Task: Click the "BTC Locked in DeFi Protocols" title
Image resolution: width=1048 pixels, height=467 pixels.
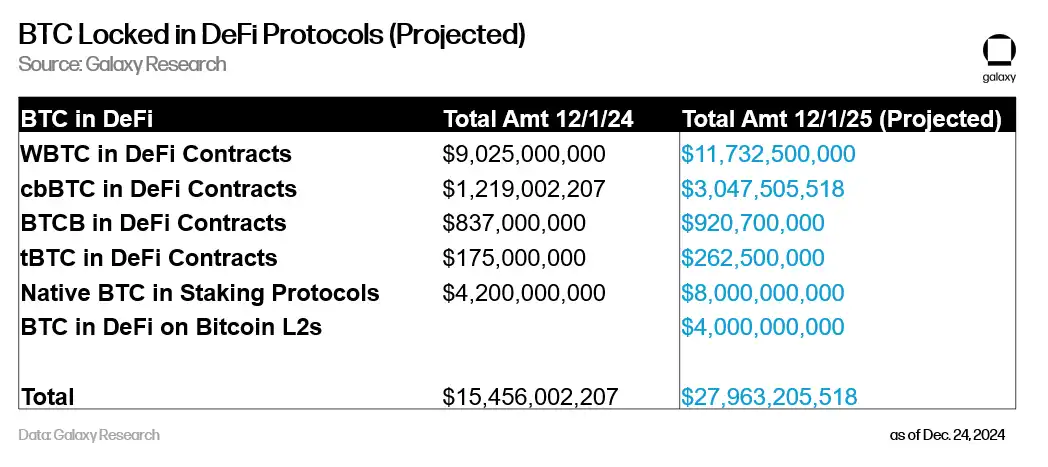Action: 272,34
